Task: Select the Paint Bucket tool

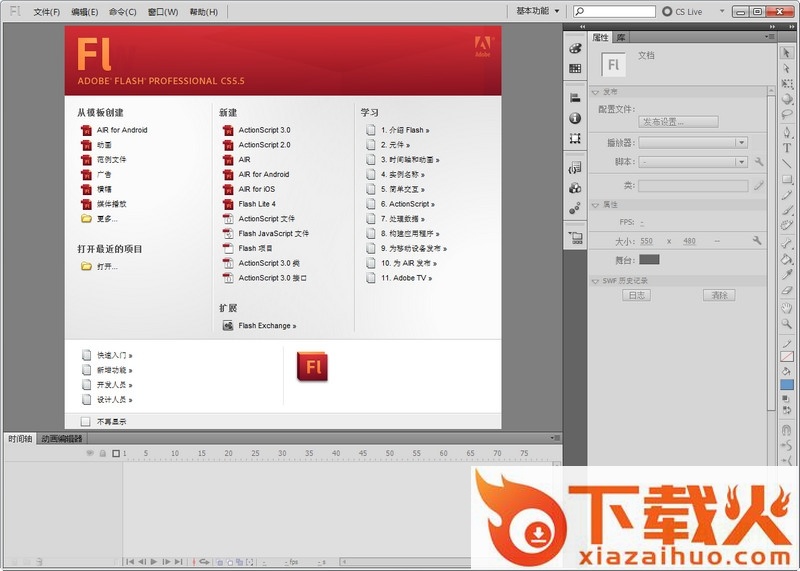Action: pos(787,259)
